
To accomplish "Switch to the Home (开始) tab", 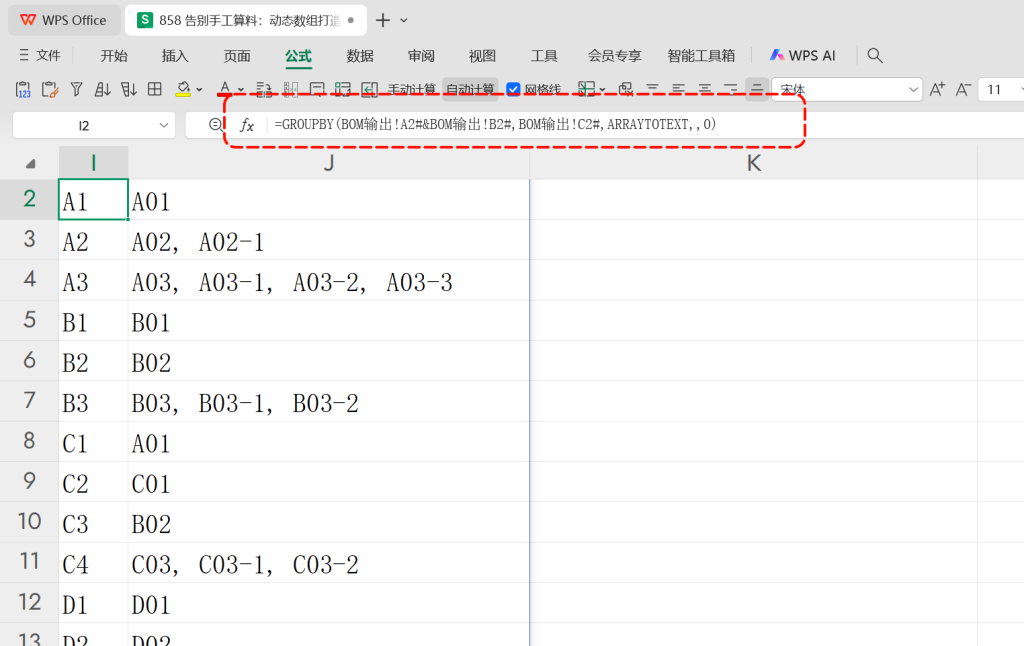I will tap(114, 56).
